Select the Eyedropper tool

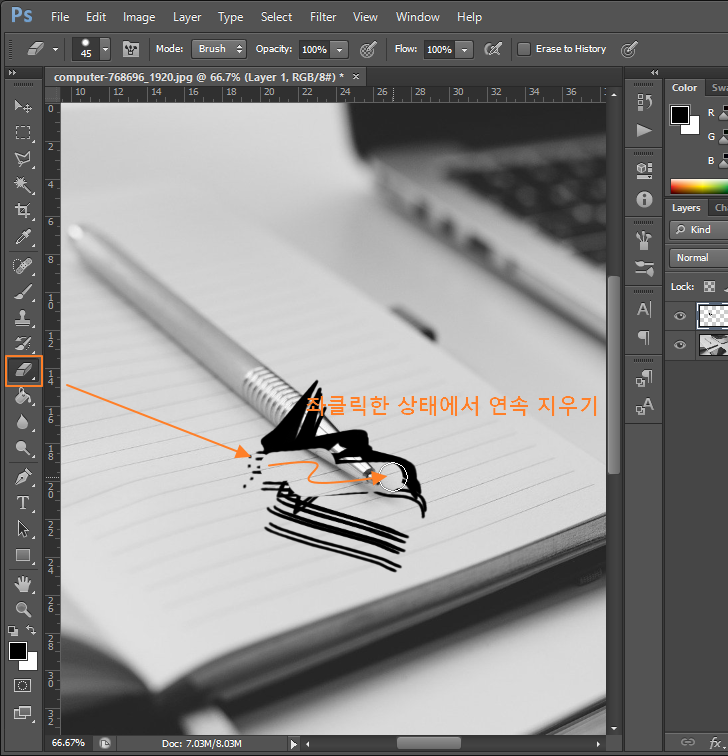(x=23, y=237)
